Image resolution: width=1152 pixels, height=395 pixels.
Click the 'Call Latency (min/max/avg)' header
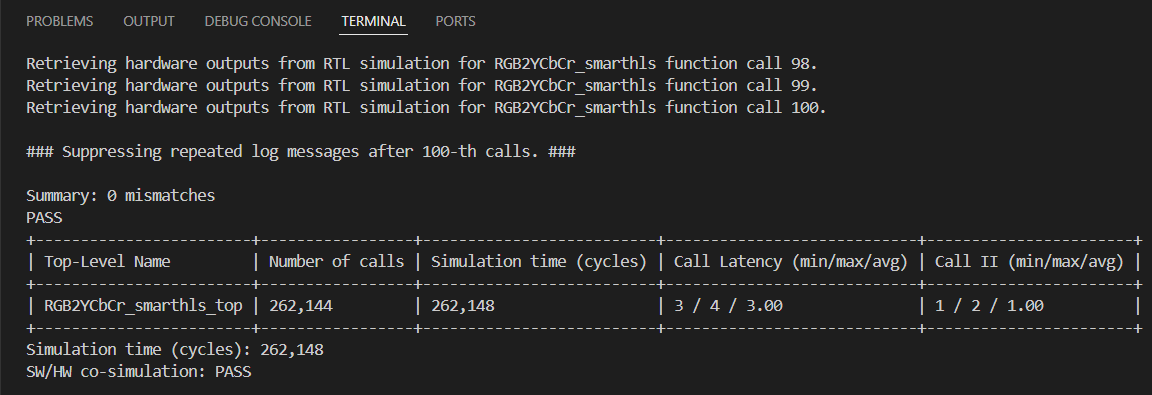(x=791, y=261)
